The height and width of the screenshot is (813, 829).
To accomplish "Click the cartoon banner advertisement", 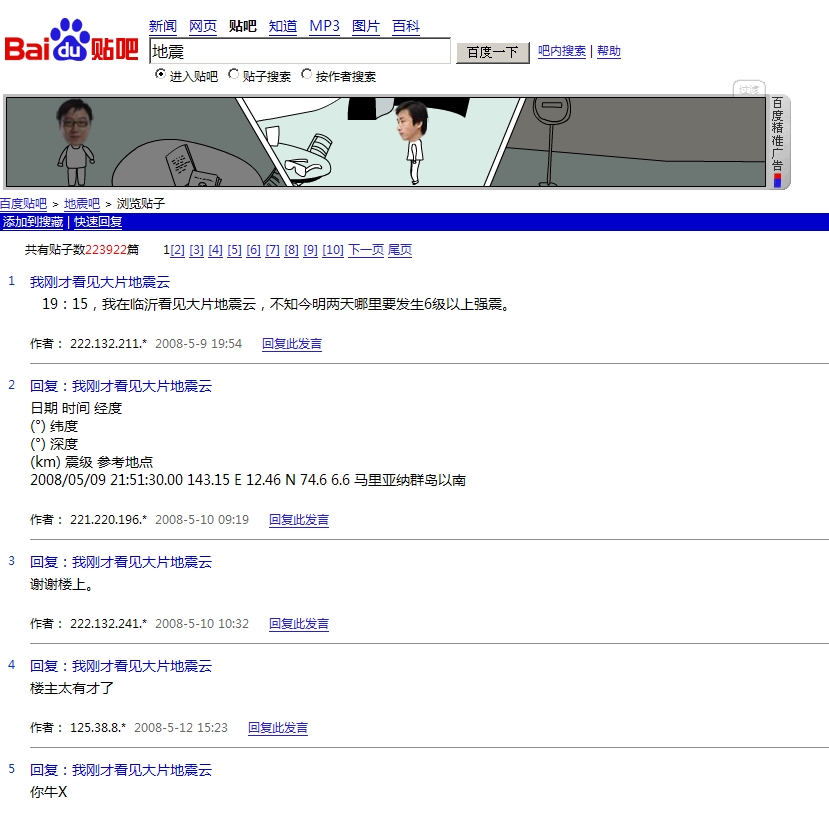I will [385, 142].
